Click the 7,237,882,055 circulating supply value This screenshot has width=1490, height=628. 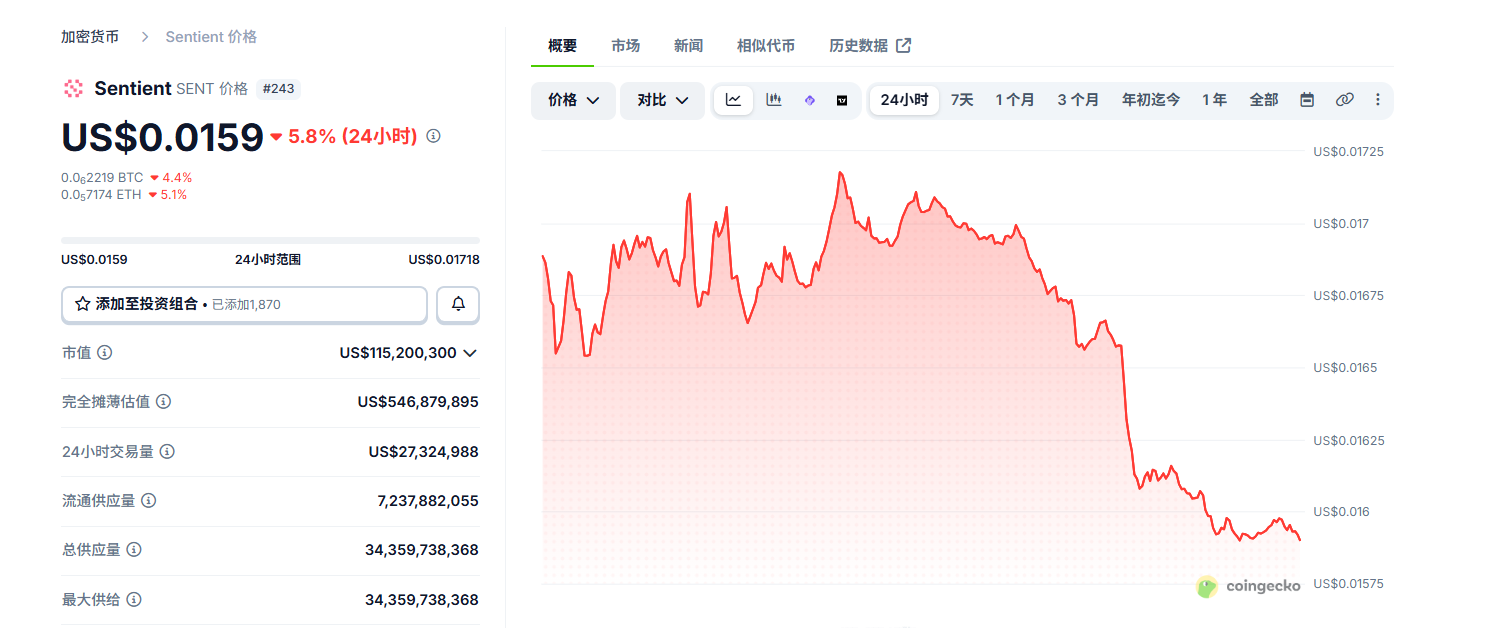pyautogui.click(x=428, y=501)
